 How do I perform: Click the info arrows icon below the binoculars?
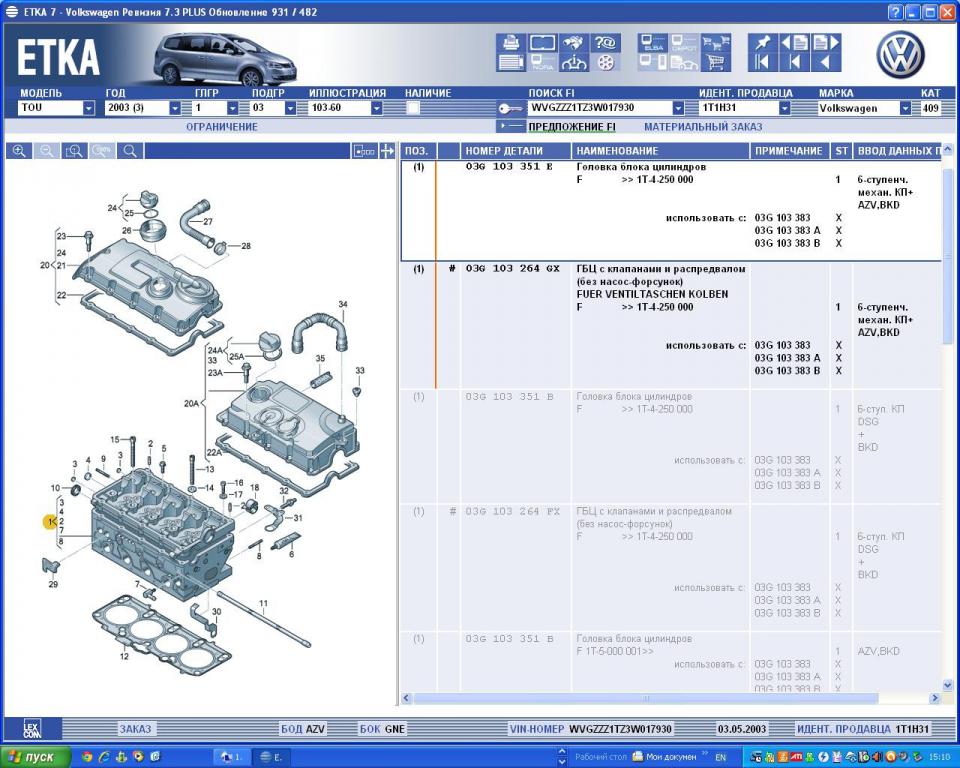pos(574,62)
